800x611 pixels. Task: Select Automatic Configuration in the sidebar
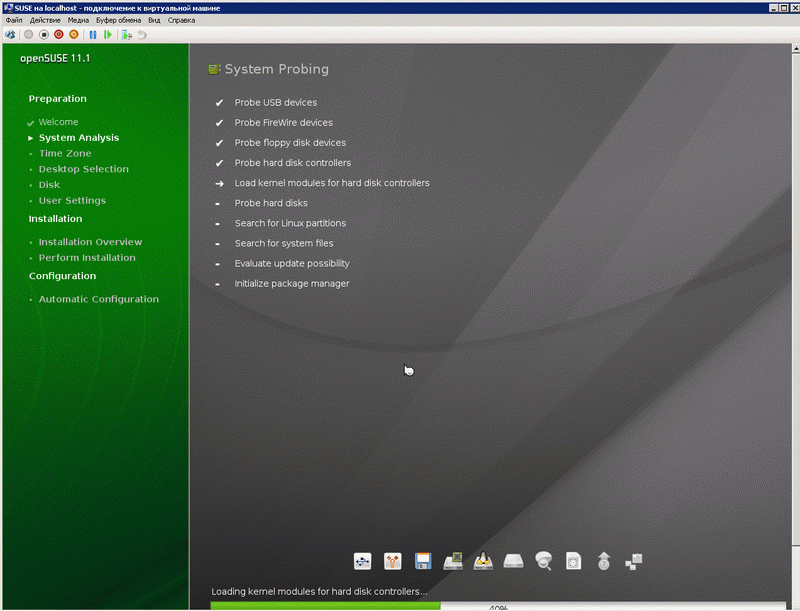(99, 299)
